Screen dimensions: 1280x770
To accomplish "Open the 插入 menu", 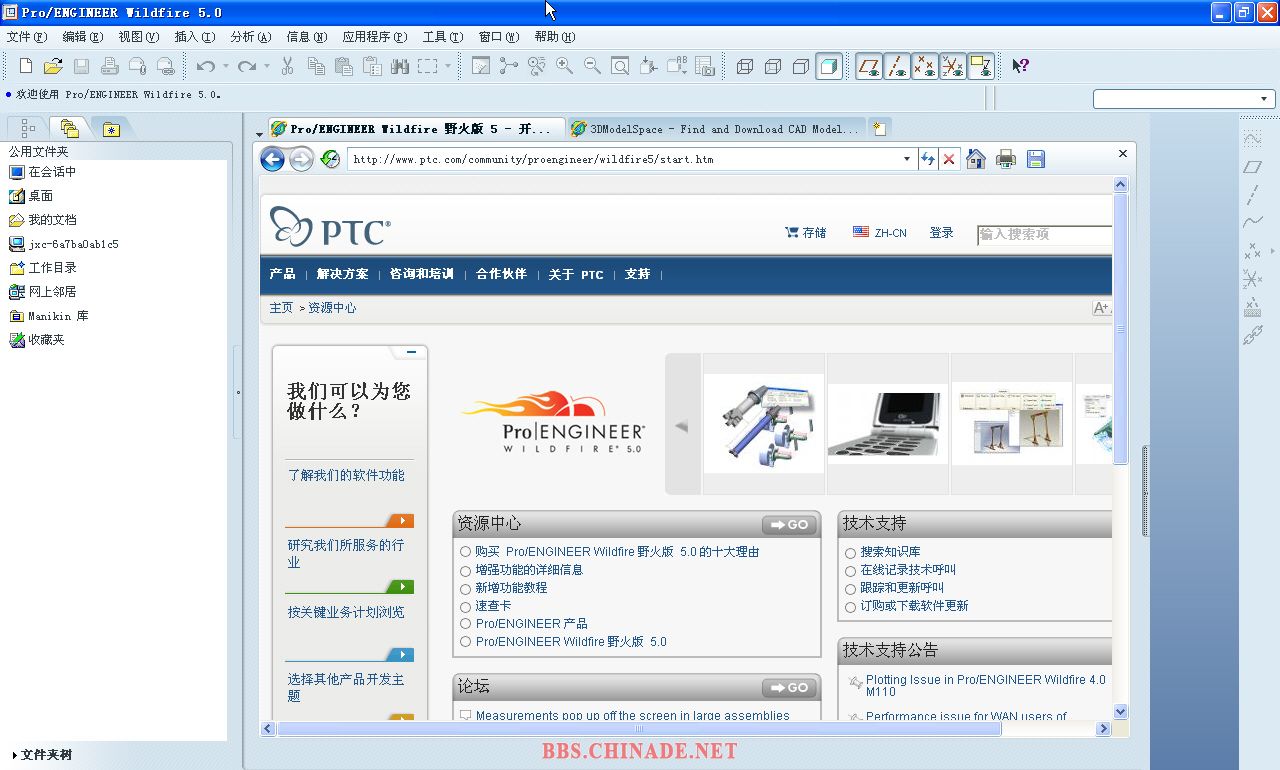I will click(x=194, y=37).
